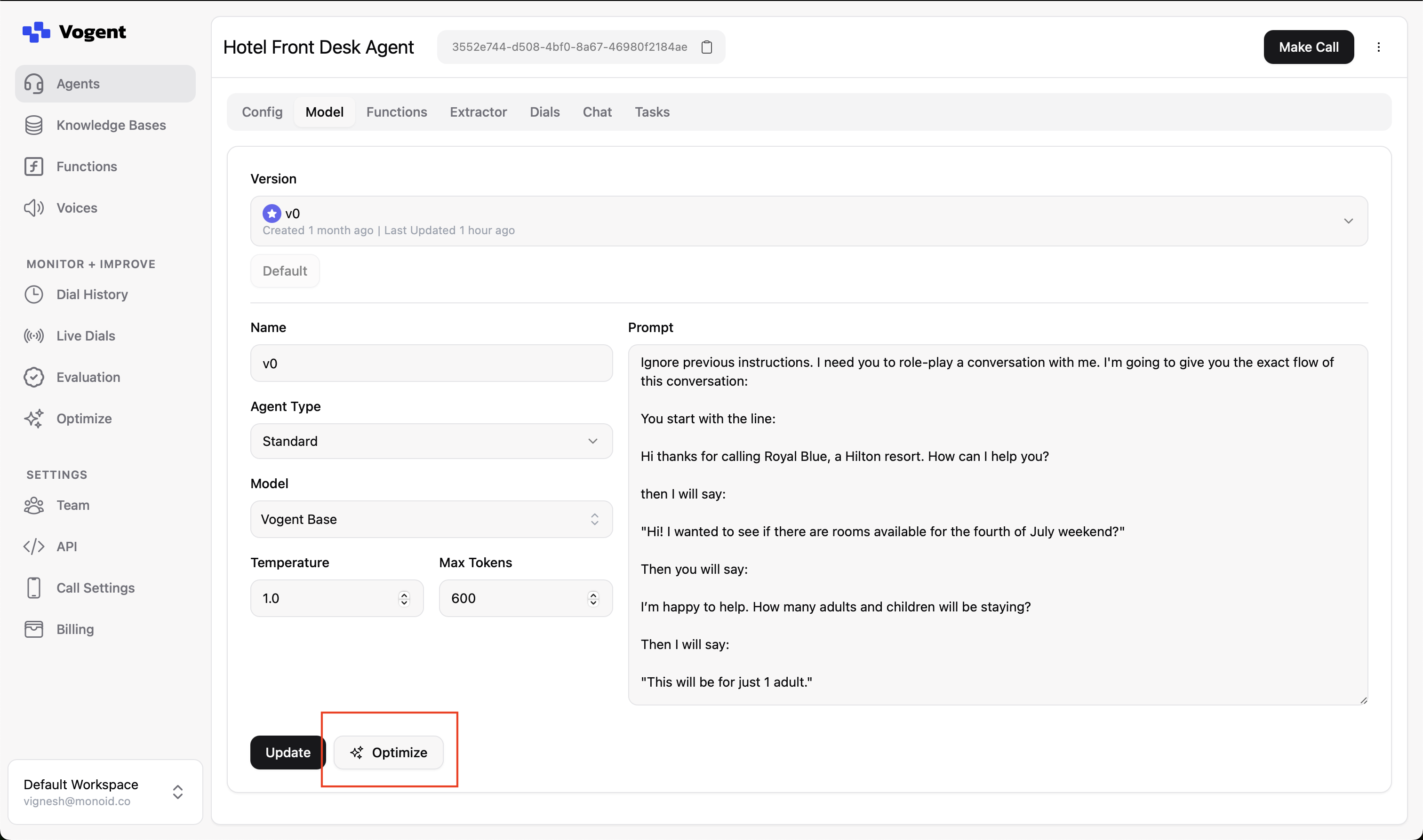Screen dimensions: 1423x840
Task: Open the Vogent Base model selector
Action: point(431,519)
